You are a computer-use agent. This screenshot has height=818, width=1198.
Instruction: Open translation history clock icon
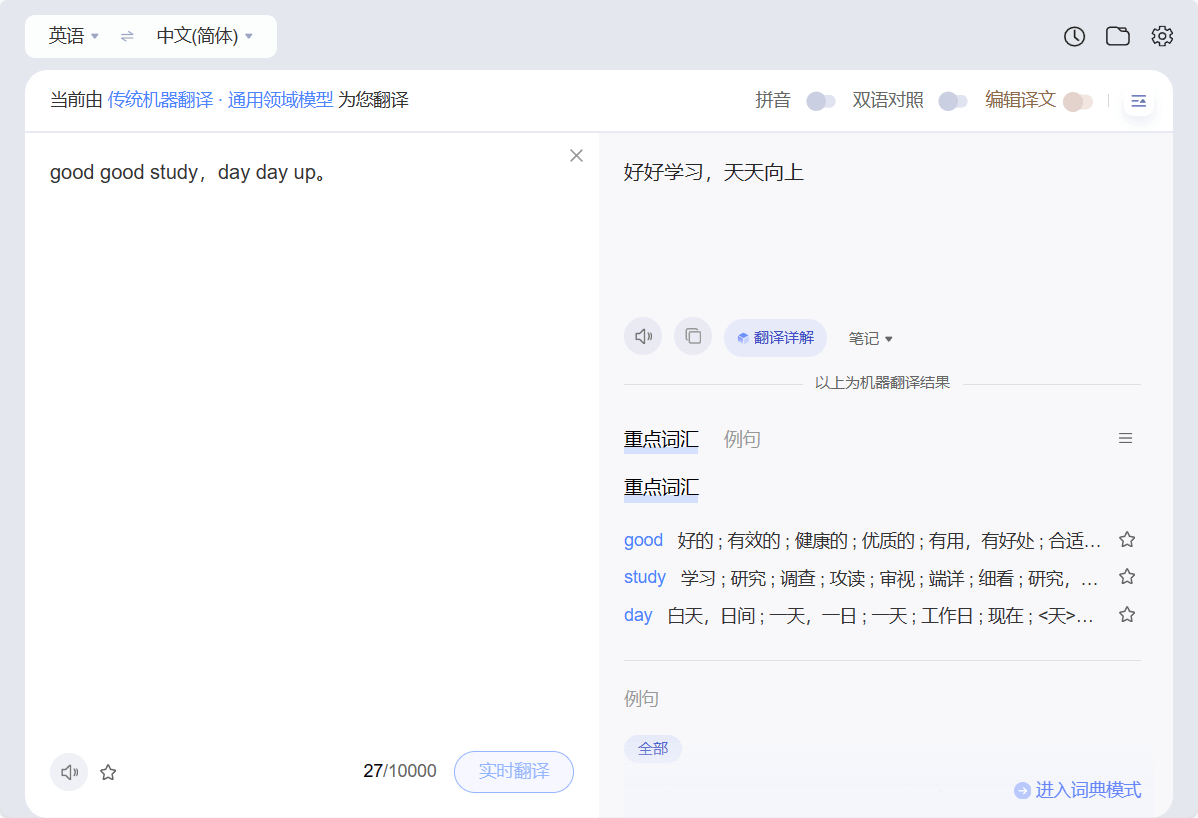click(1074, 37)
